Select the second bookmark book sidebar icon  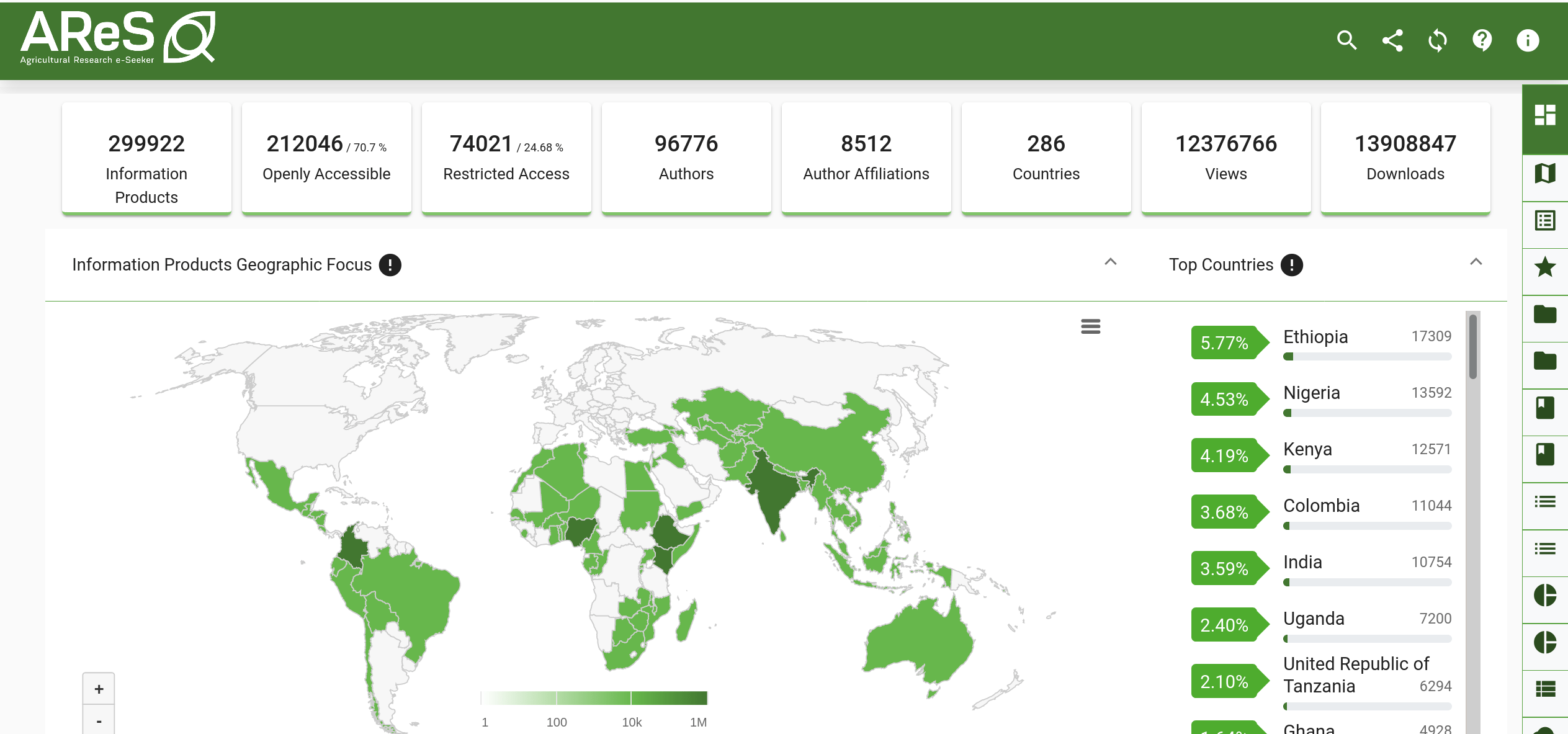(1545, 454)
